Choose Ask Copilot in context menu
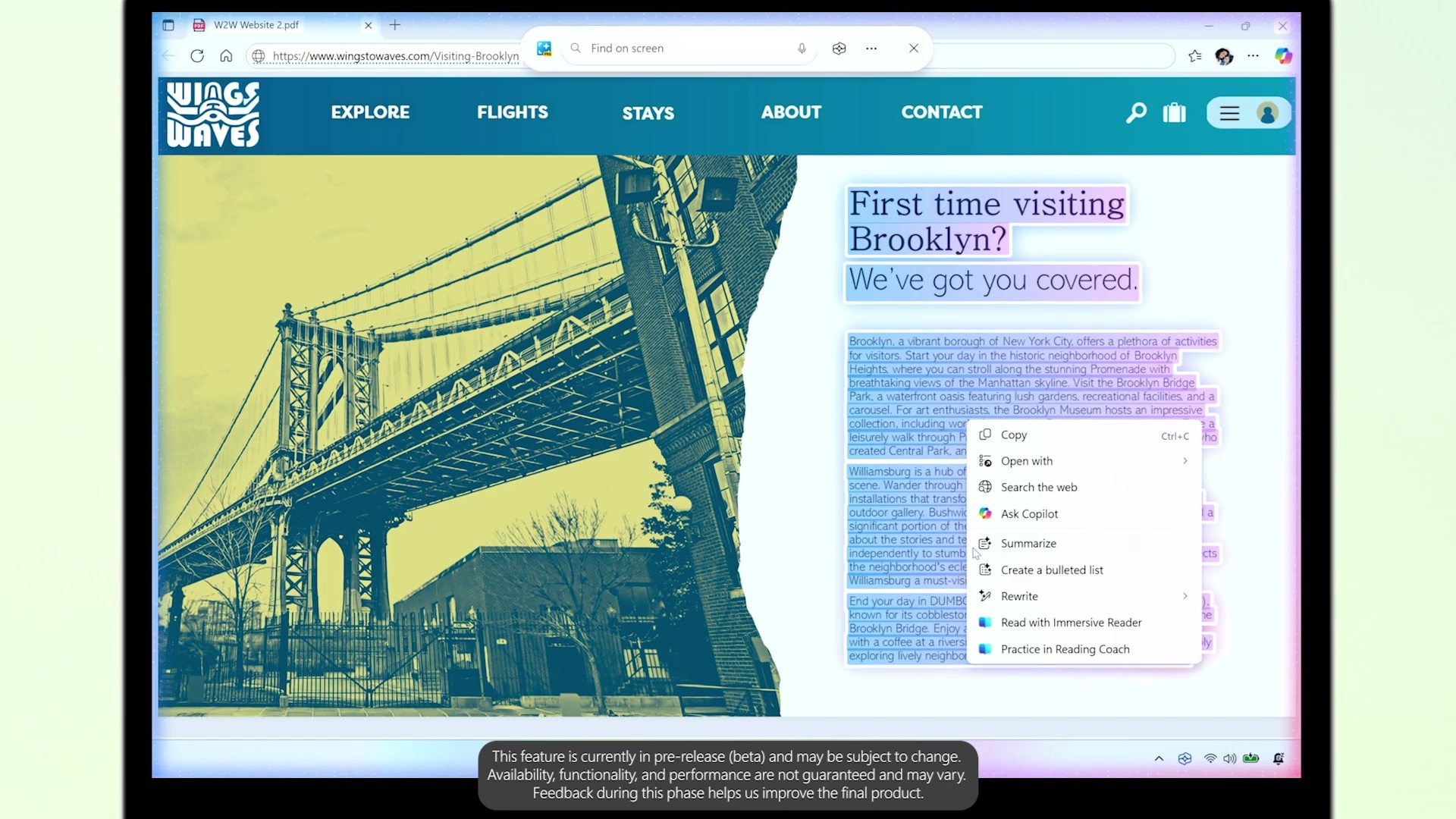The width and height of the screenshot is (1456, 819). click(1084, 514)
